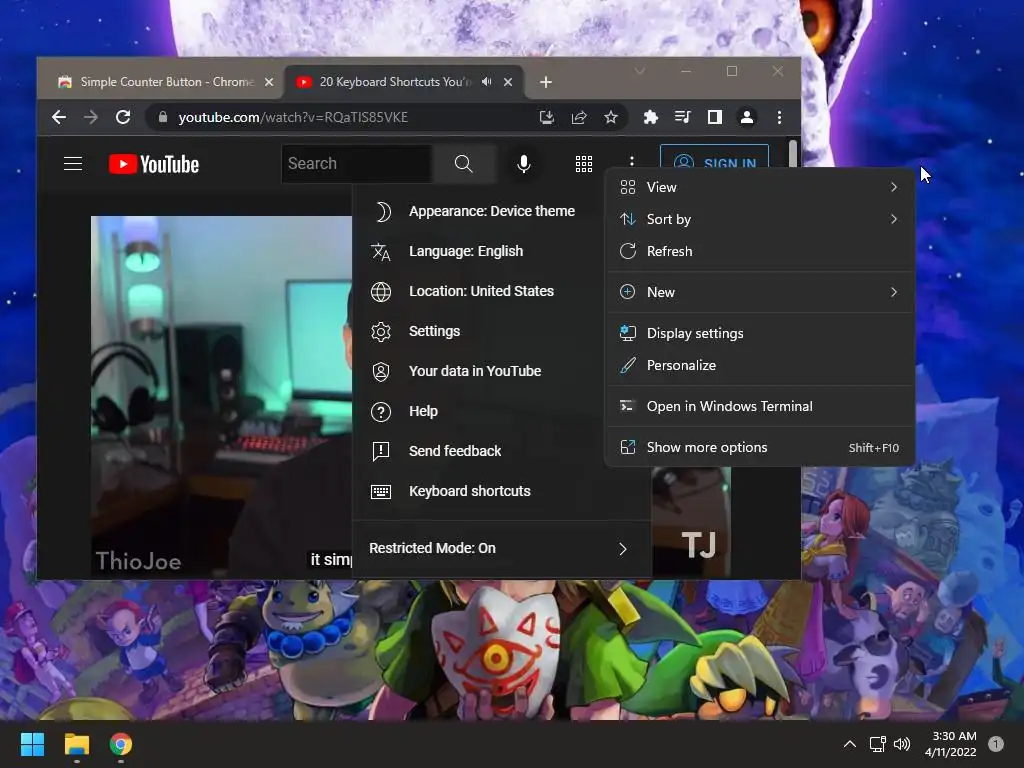Image resolution: width=1024 pixels, height=768 pixels.
Task: Click the share page icon in address bar
Action: (x=579, y=118)
